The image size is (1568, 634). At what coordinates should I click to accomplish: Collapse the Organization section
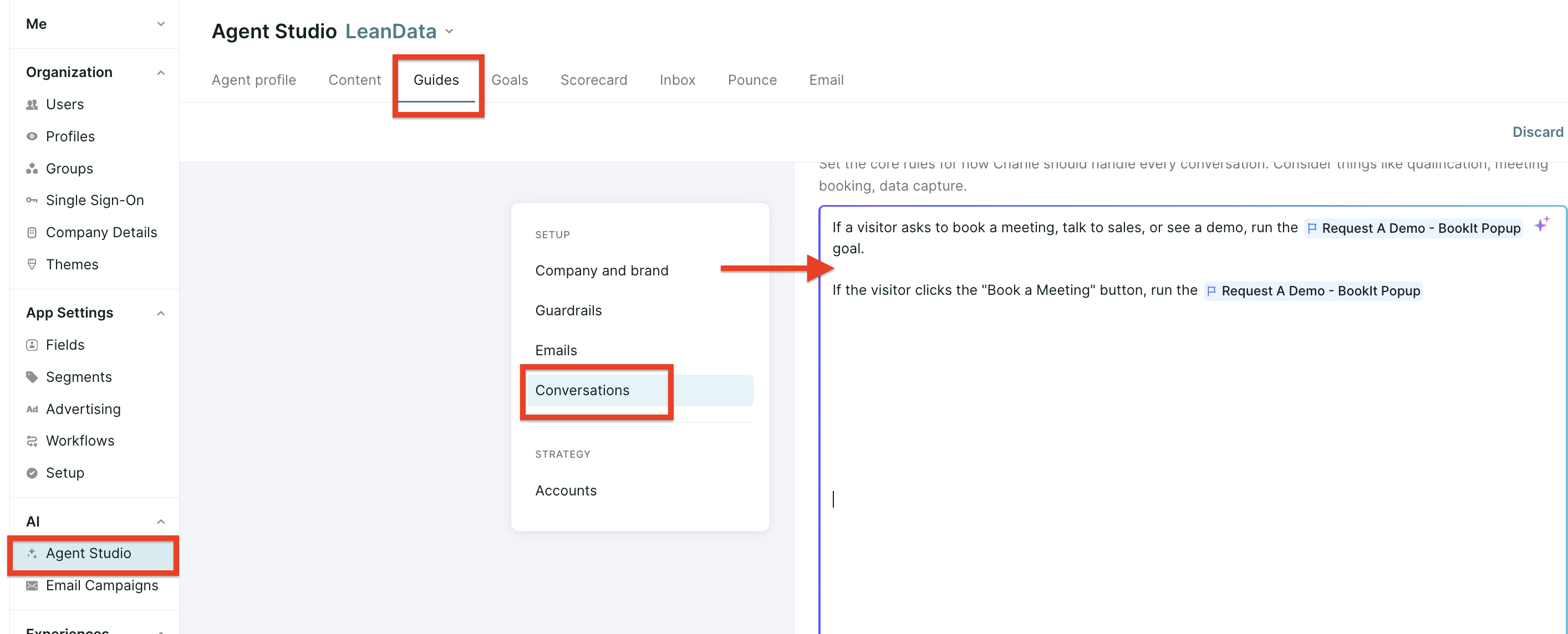pyautogui.click(x=161, y=73)
